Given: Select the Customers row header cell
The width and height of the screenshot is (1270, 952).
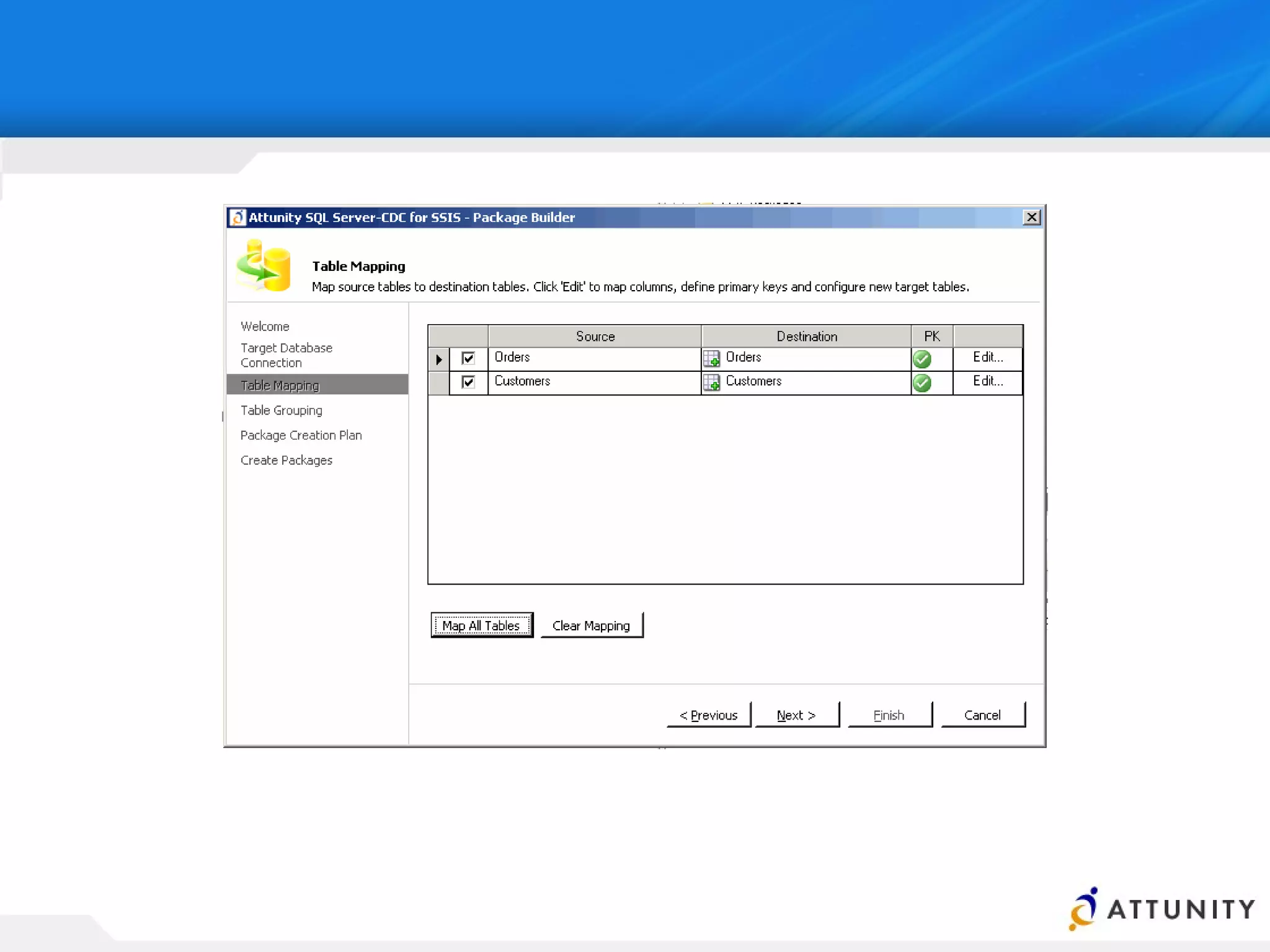Looking at the screenshot, I should click(439, 382).
